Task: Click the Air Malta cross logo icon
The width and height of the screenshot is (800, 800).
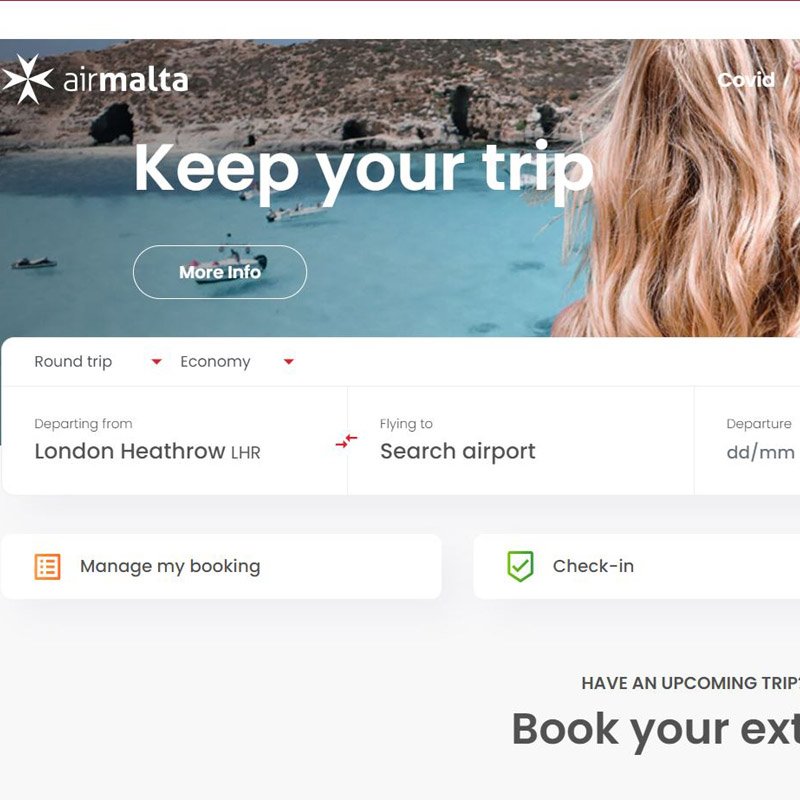Action: coord(27,79)
